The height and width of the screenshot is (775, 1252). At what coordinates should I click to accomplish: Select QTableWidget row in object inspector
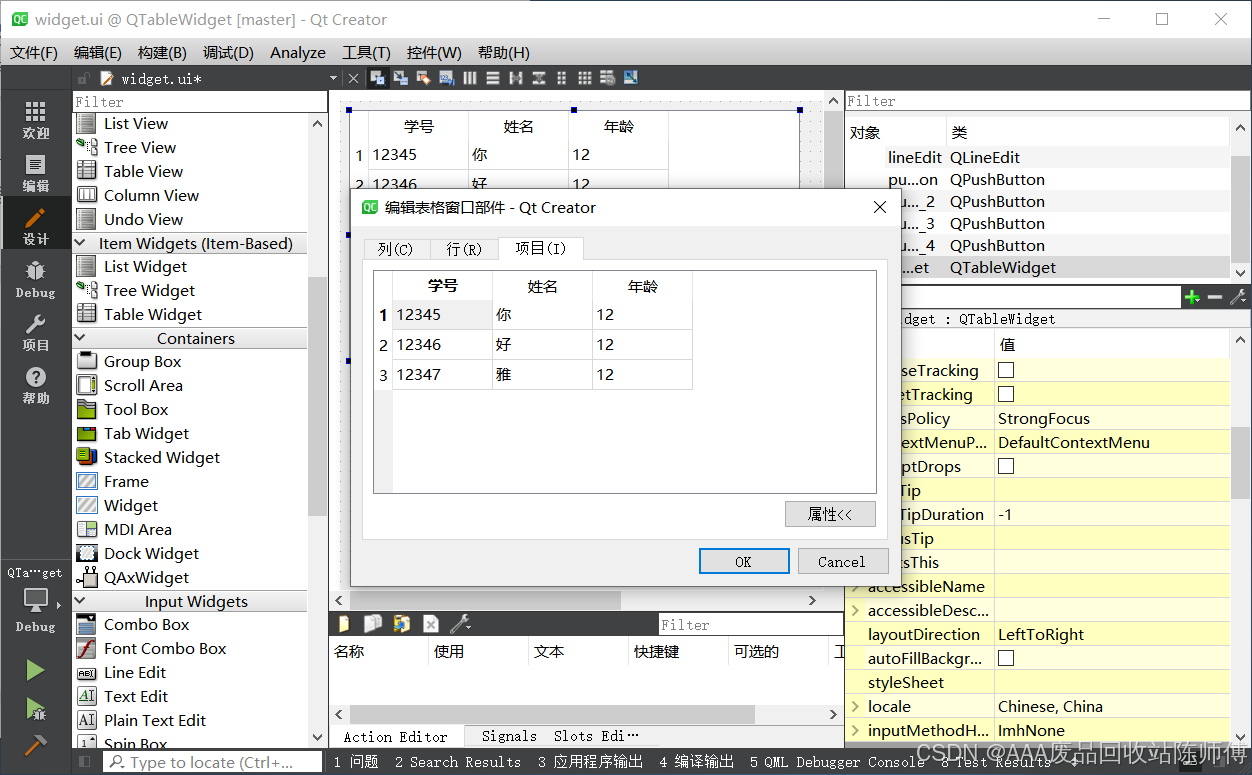click(1037, 267)
